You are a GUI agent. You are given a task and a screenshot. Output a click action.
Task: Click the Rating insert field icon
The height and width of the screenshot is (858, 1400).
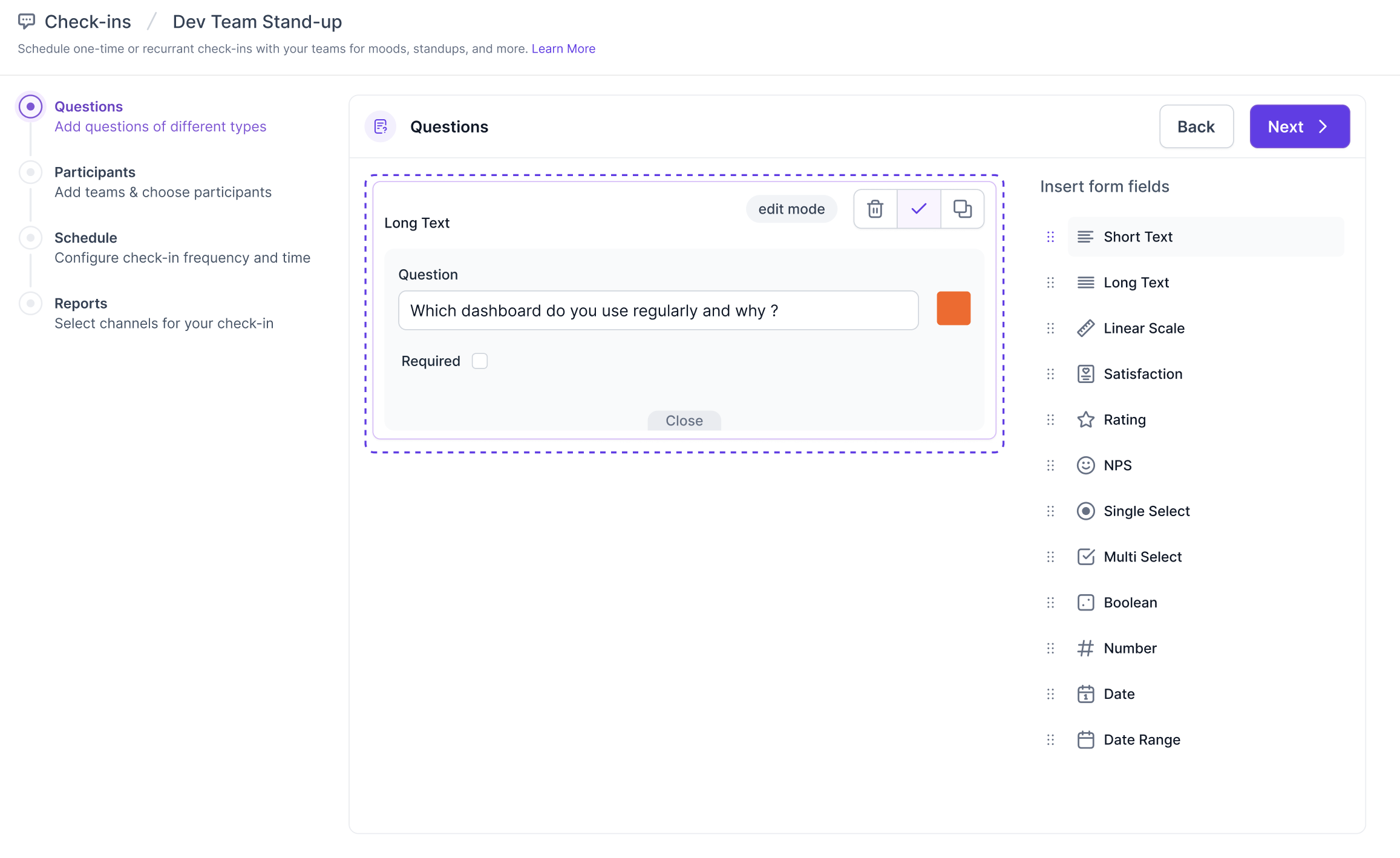click(1085, 419)
